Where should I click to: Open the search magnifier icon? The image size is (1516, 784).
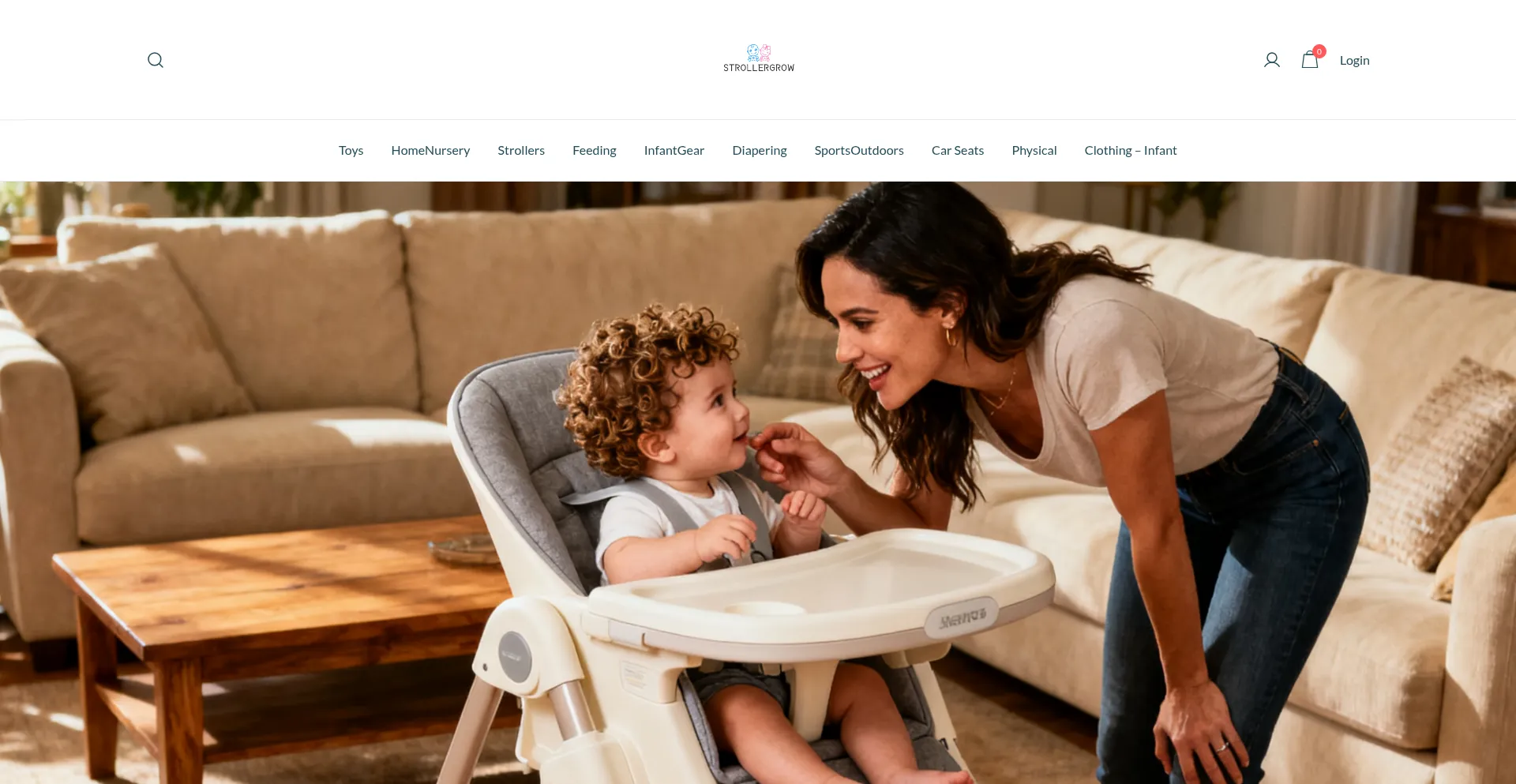tap(156, 60)
